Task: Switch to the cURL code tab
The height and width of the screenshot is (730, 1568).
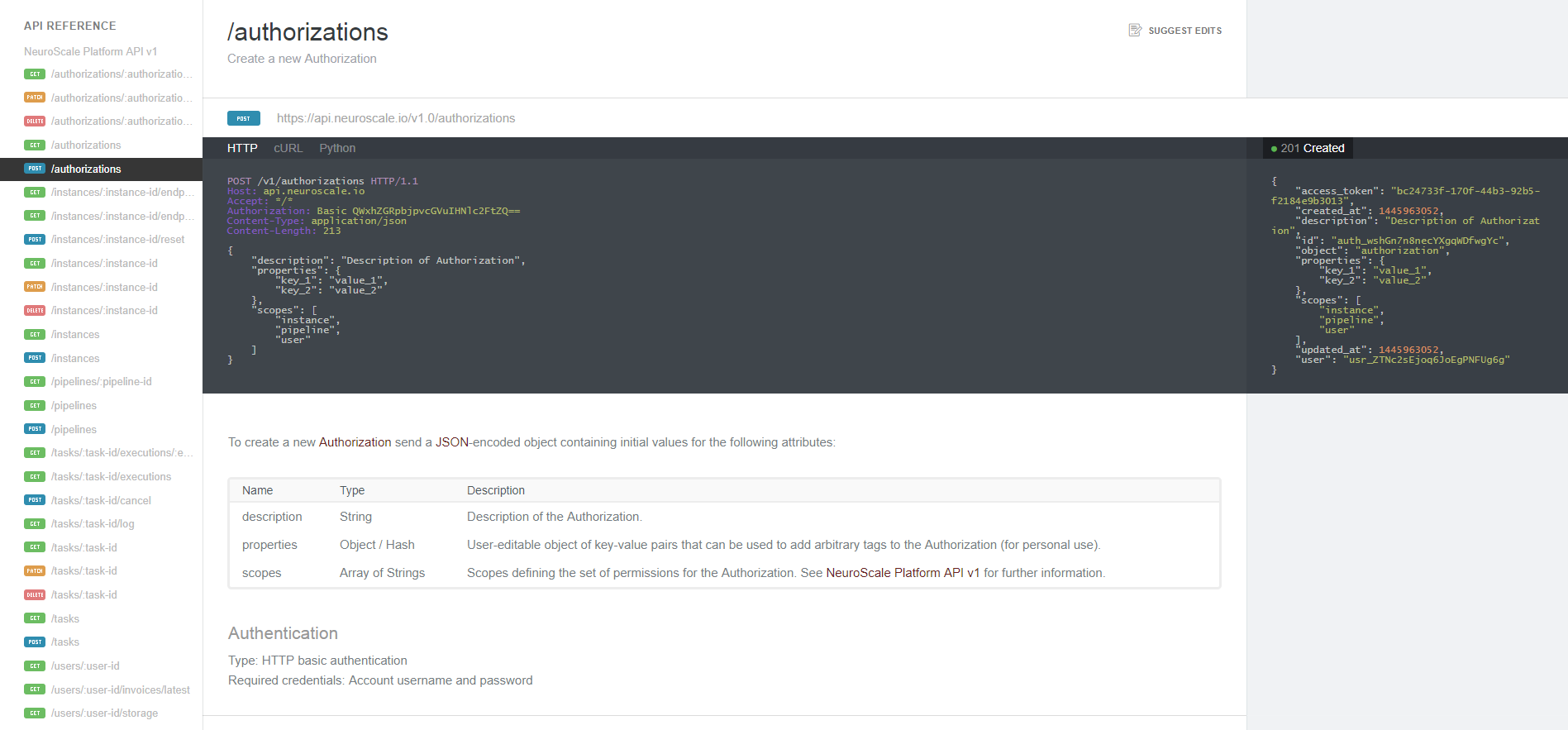Action: tap(288, 148)
